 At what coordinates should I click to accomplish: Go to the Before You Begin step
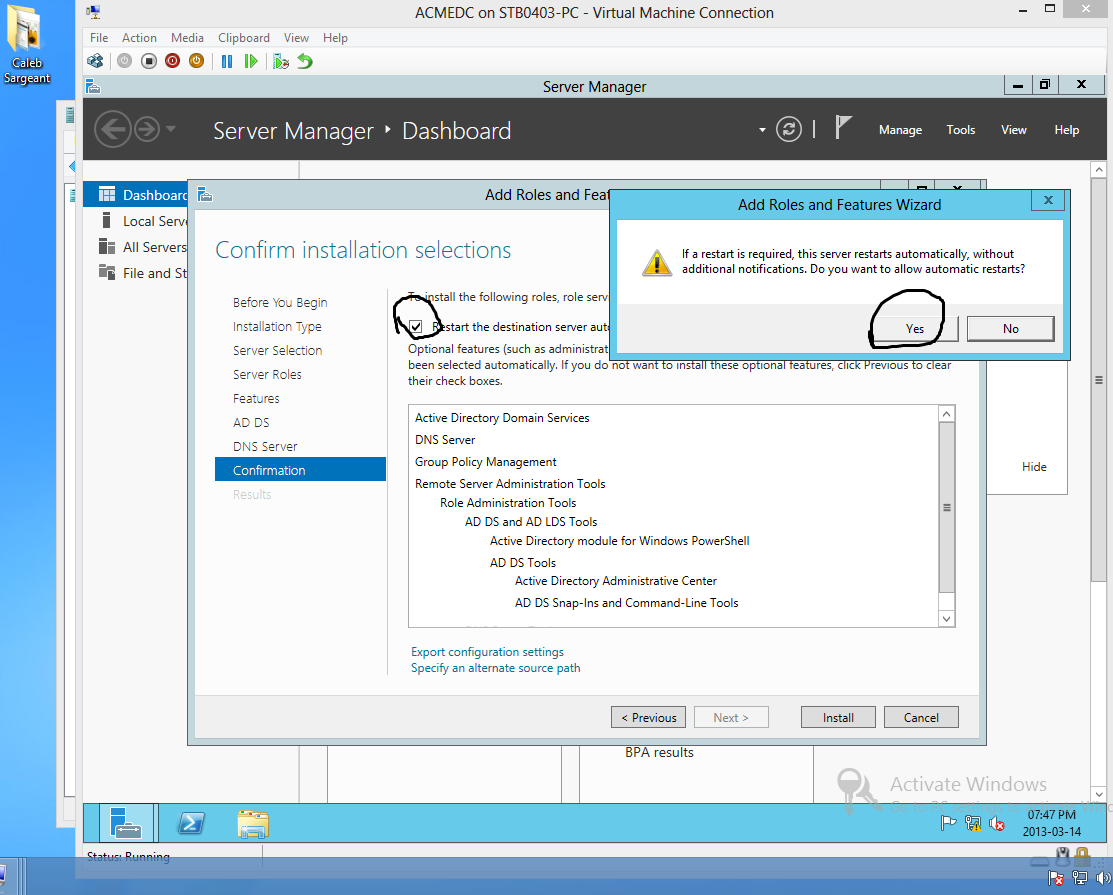280,302
